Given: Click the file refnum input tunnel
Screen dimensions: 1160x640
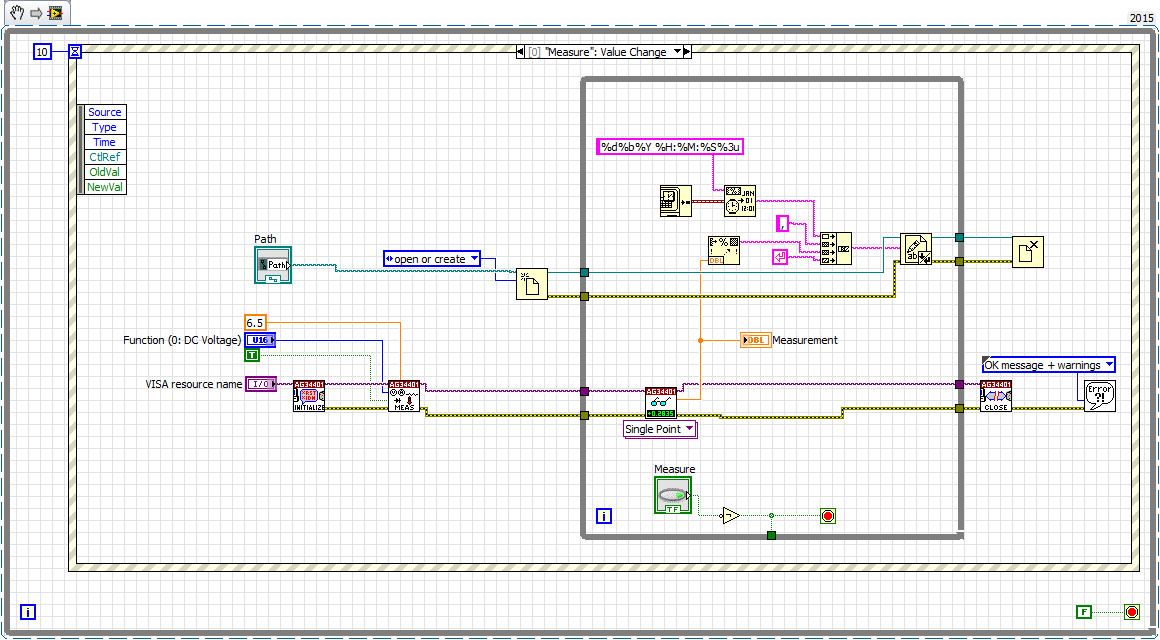Looking at the screenshot, I should [584, 273].
